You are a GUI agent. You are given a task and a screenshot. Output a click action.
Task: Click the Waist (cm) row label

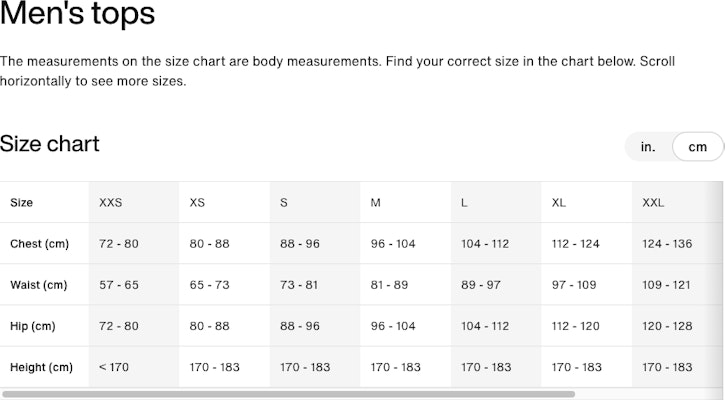[x=38, y=285]
